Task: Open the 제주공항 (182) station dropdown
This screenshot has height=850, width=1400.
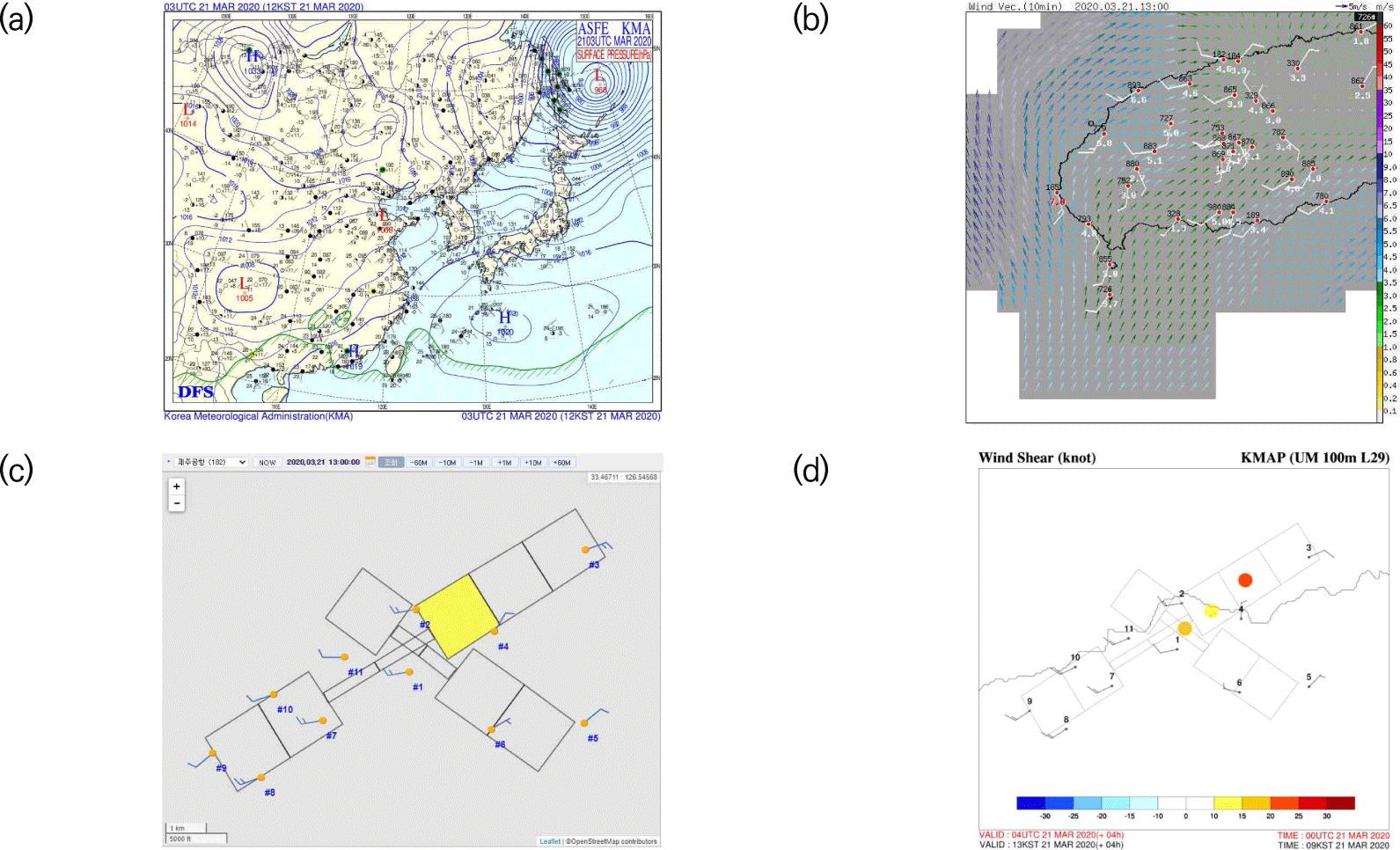Action: (211, 462)
